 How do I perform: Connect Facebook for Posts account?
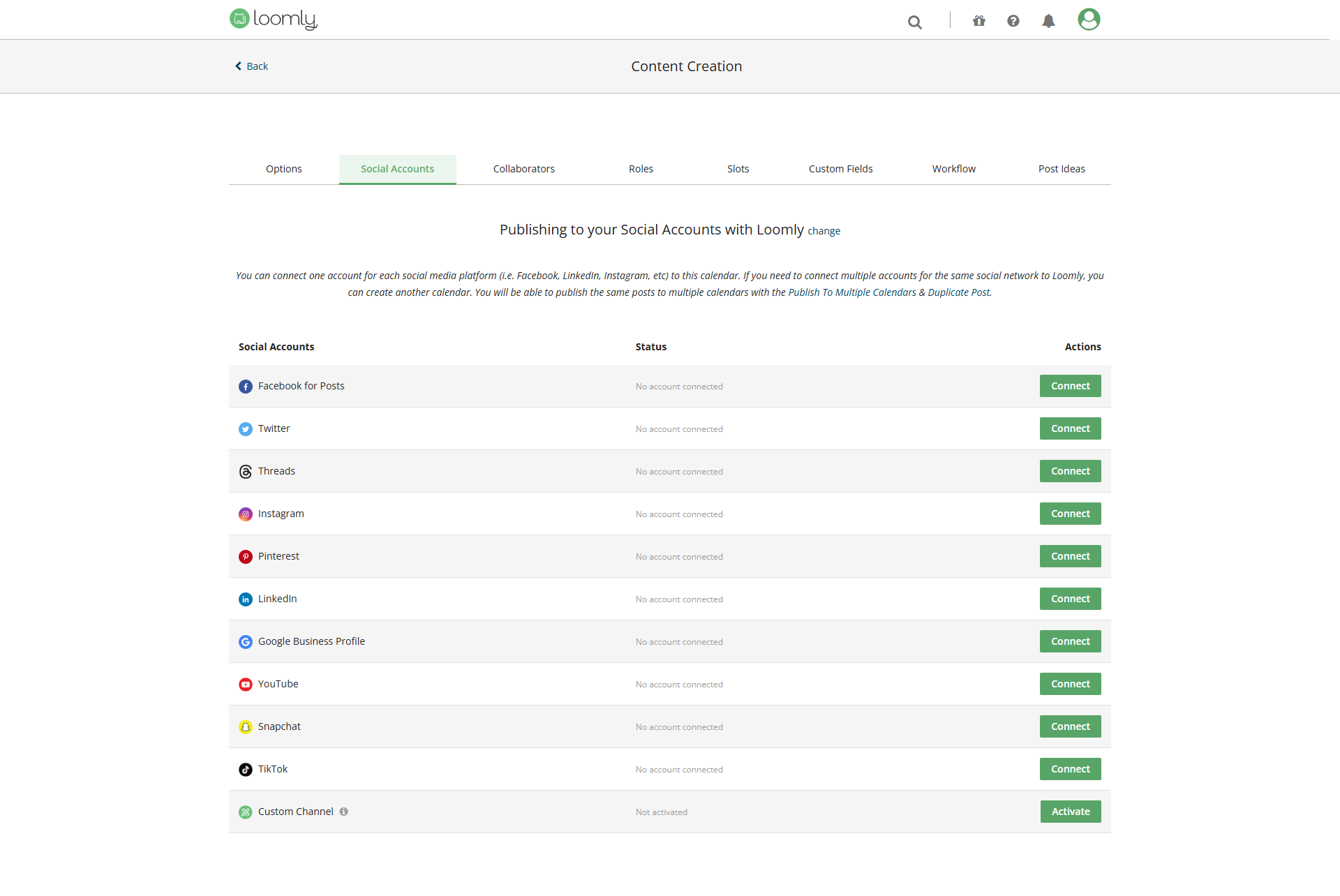pyautogui.click(x=1071, y=386)
